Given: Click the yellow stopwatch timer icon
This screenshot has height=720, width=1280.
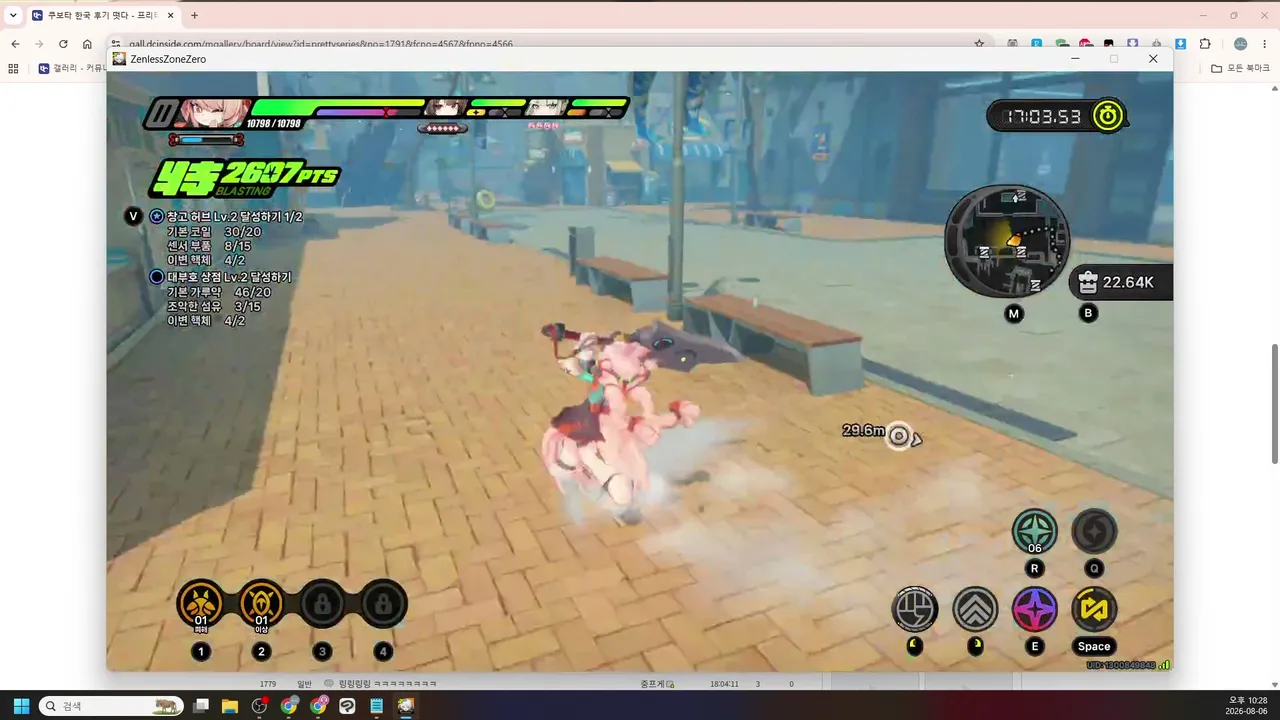Looking at the screenshot, I should (1108, 115).
